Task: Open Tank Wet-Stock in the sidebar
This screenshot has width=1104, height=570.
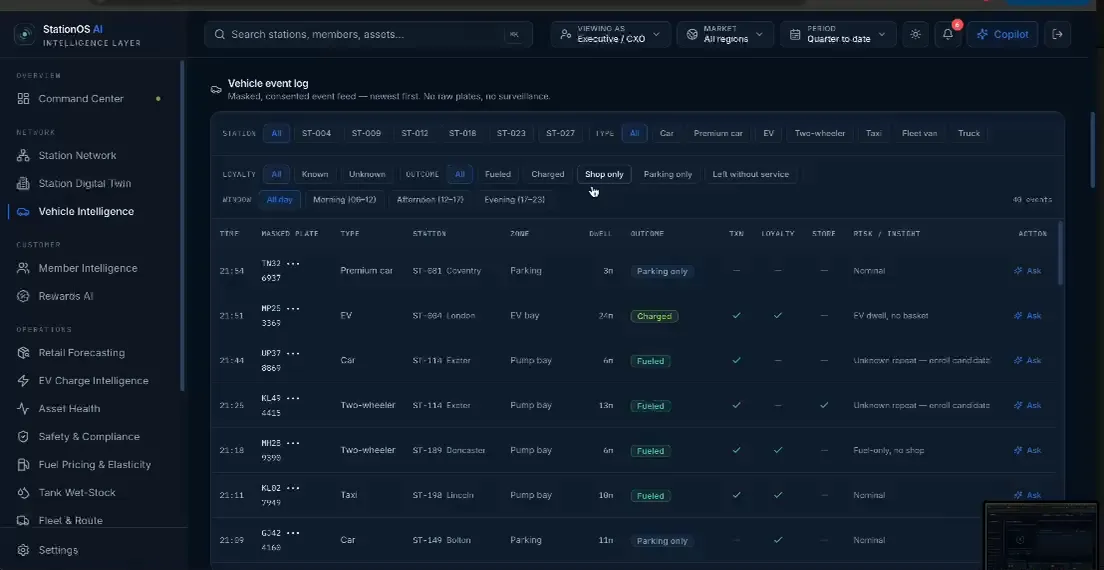Action: point(77,493)
